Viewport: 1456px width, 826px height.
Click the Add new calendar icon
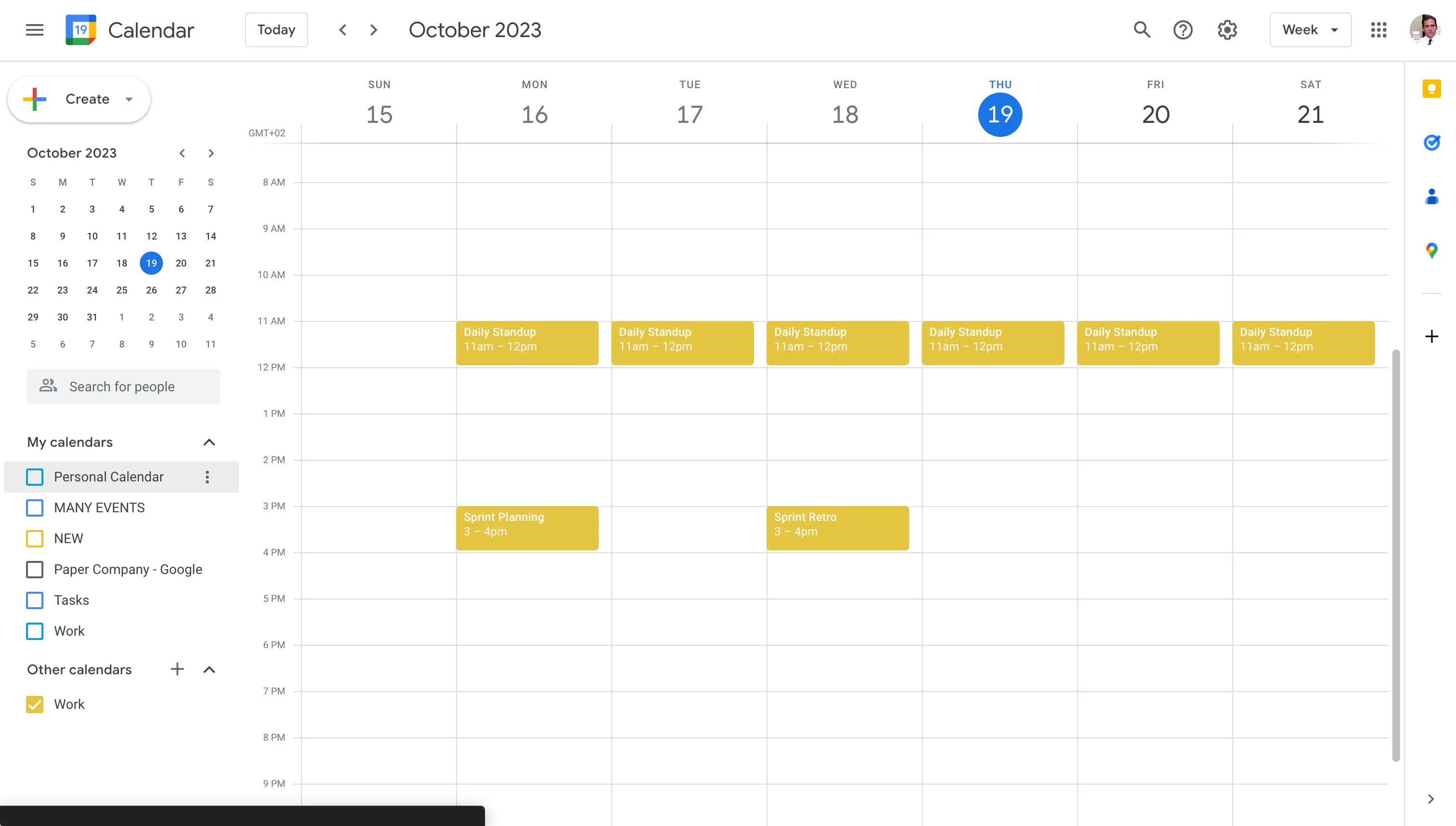click(x=177, y=669)
